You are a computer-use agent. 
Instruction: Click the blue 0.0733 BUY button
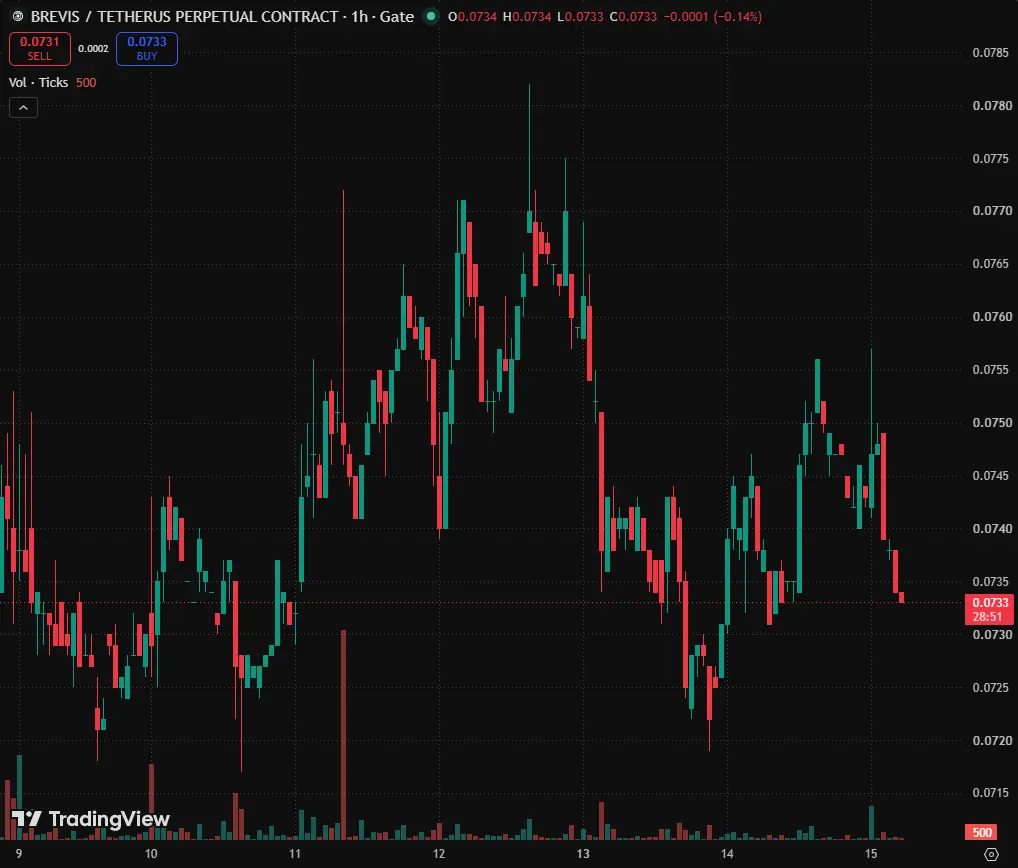pos(147,49)
